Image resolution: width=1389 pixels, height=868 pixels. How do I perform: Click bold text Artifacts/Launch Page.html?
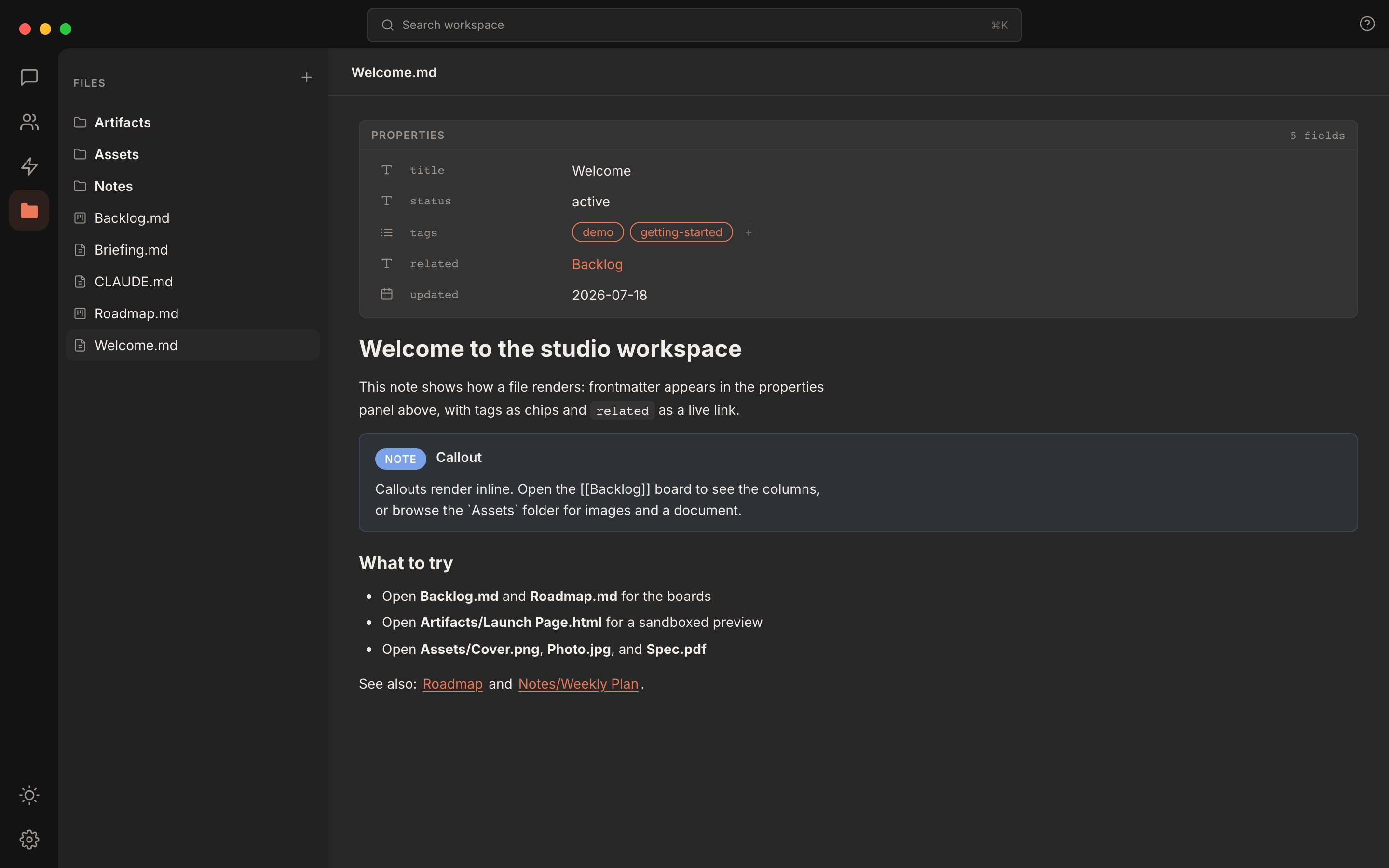[x=511, y=622]
